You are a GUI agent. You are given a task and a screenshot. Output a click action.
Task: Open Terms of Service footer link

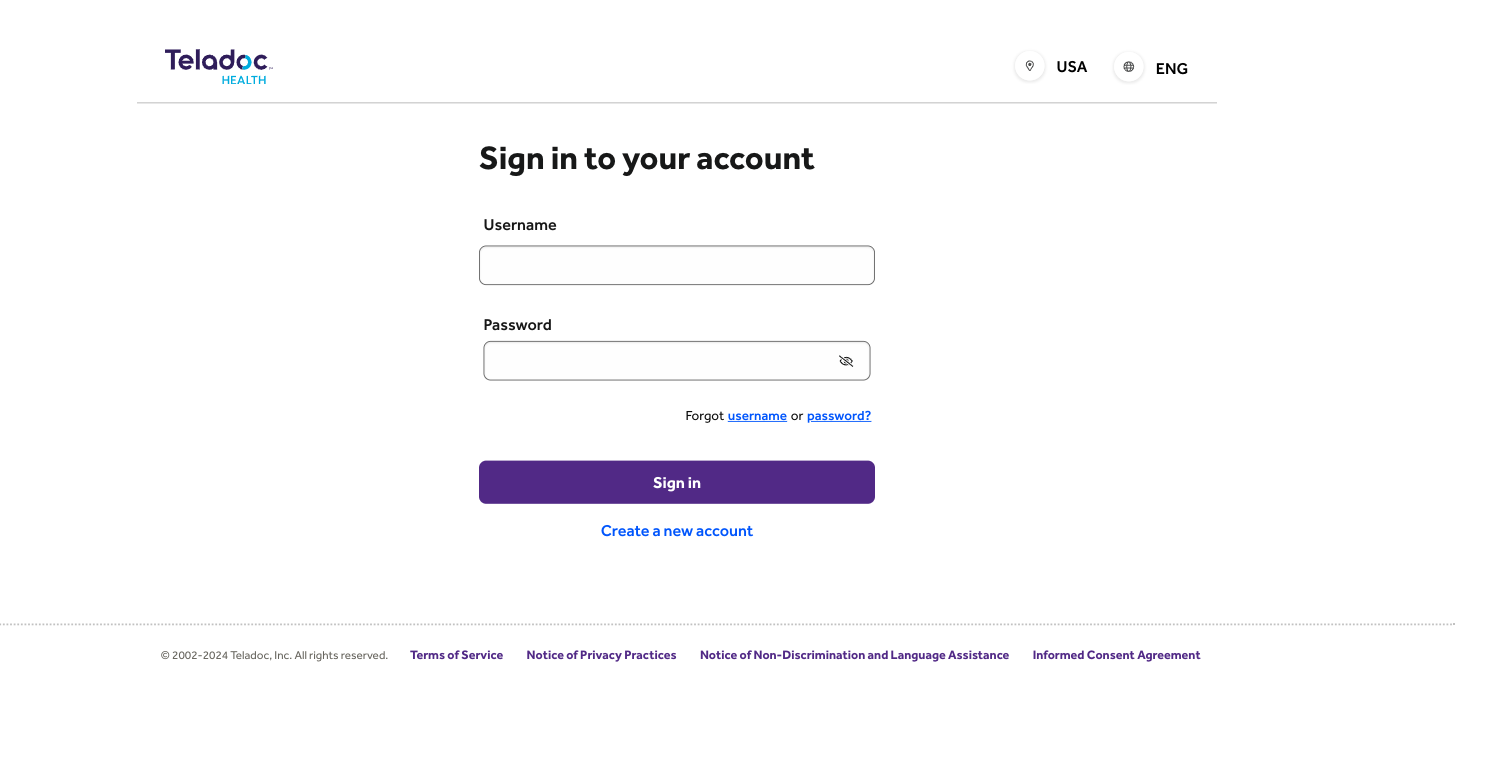tap(456, 655)
